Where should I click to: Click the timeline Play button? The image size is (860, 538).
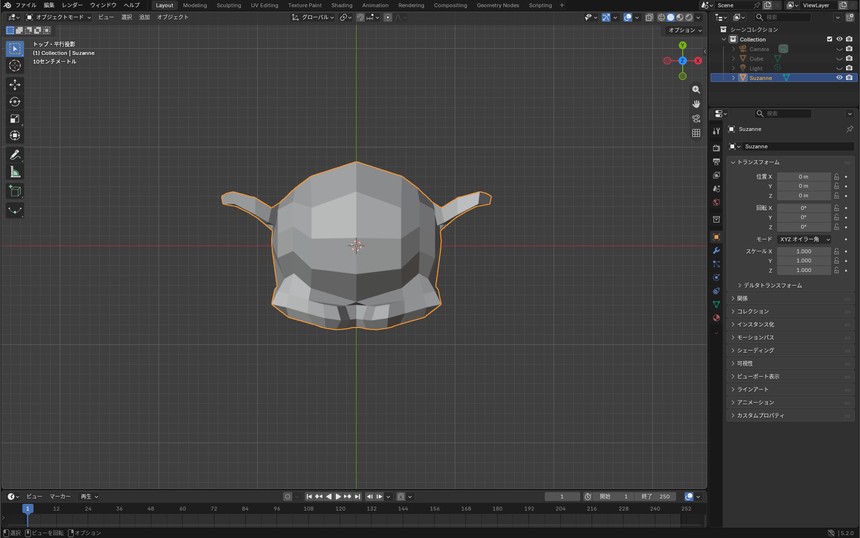click(338, 496)
